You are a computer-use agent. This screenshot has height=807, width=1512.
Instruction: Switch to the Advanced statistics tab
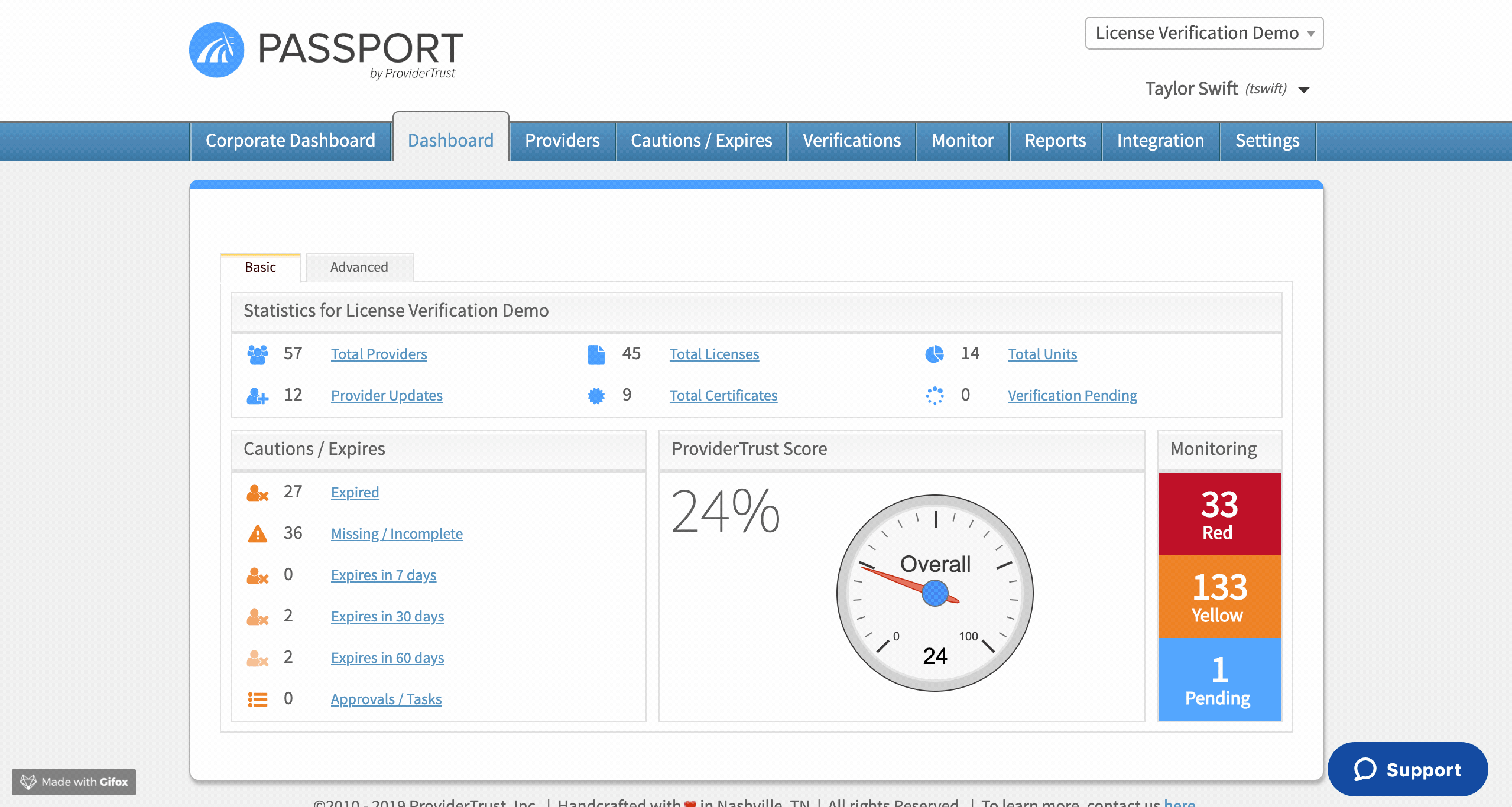(x=359, y=268)
